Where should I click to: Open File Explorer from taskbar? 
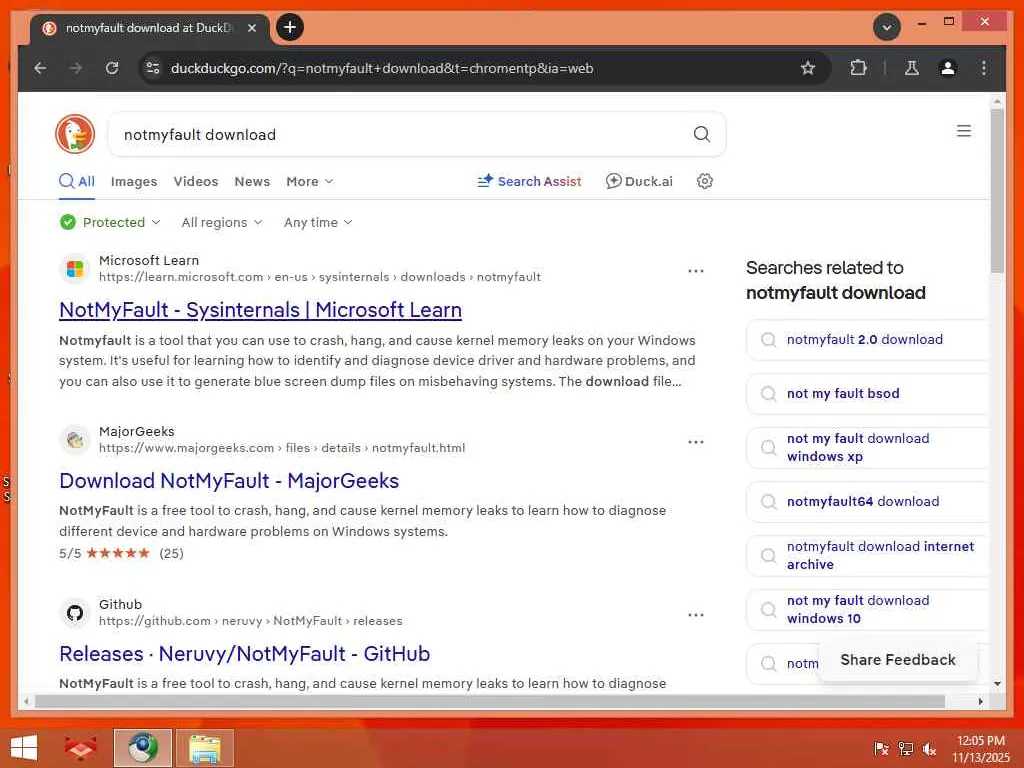[204, 748]
